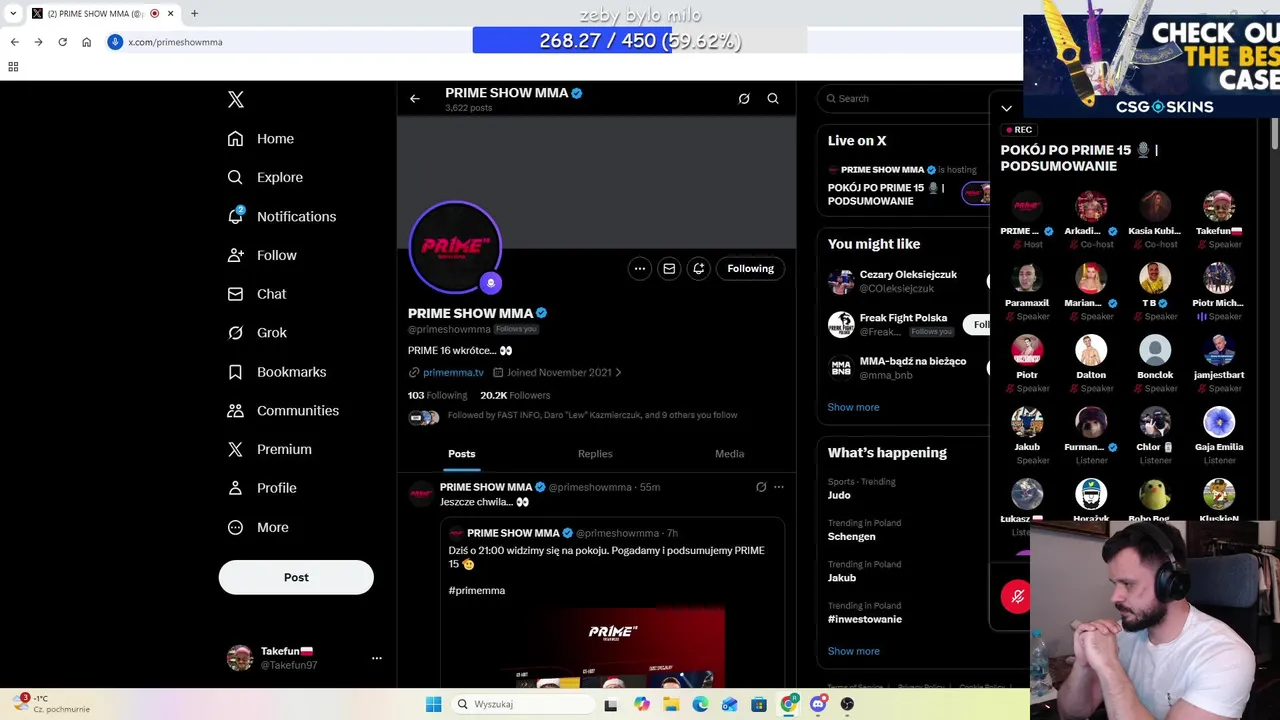Image resolution: width=1280 pixels, height=720 pixels.
Task: Select Paramaxil speaker avatar in Space
Action: [1027, 279]
